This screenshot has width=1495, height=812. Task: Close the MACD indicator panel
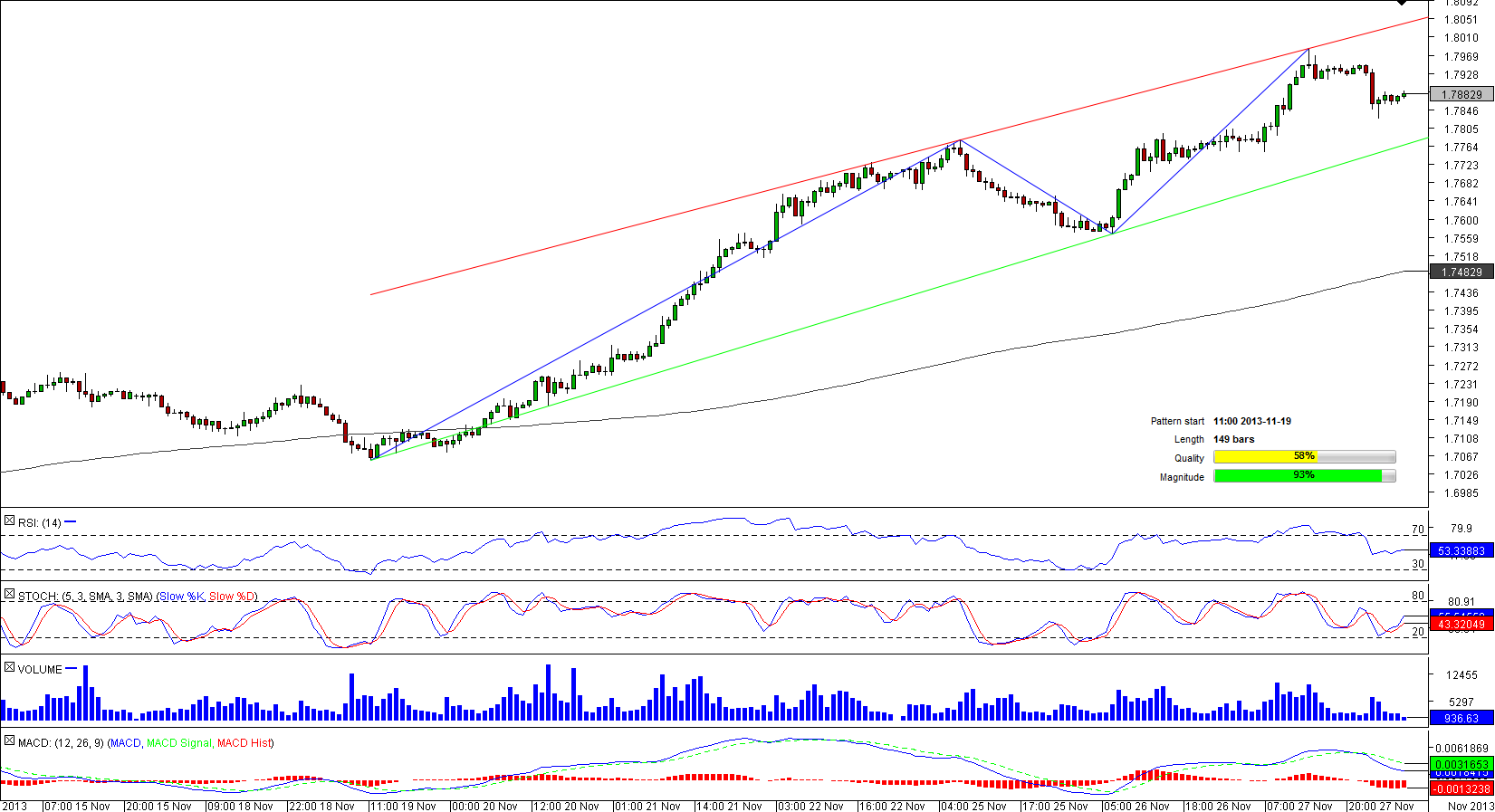[x=9, y=740]
